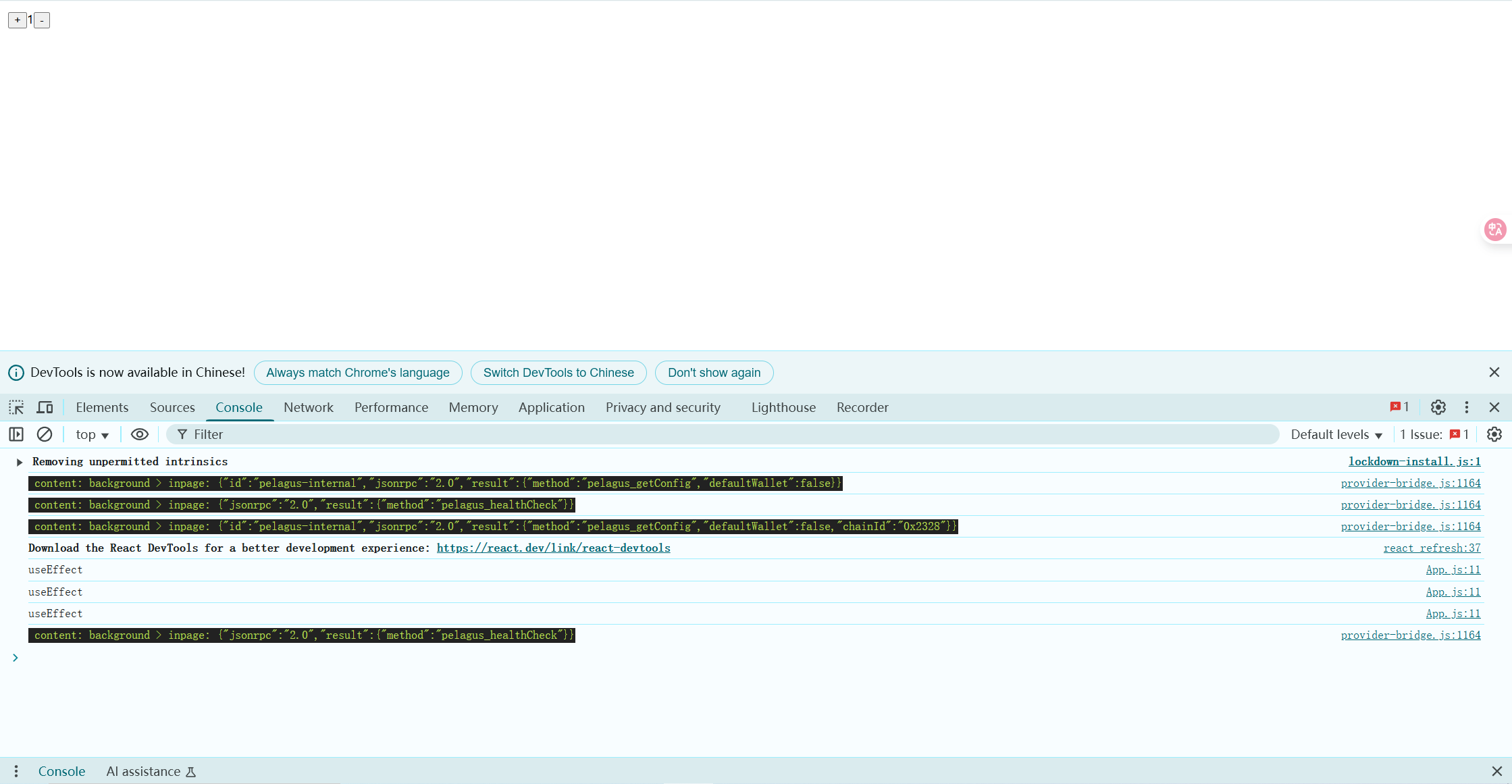Open DevTools three-dot customize menu

coord(1466,407)
